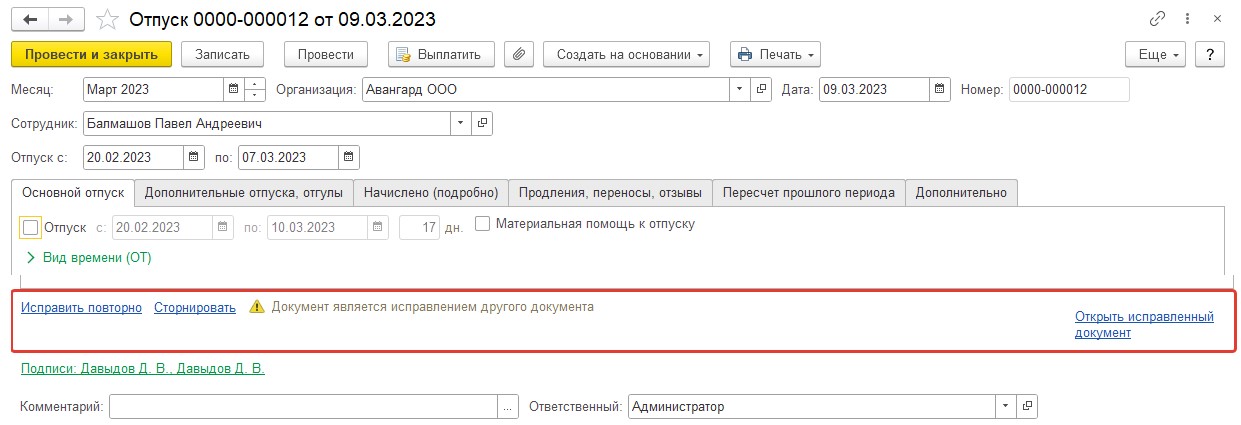The width and height of the screenshot is (1241, 425).
Task: Click the back navigation arrow
Action: (x=29, y=20)
